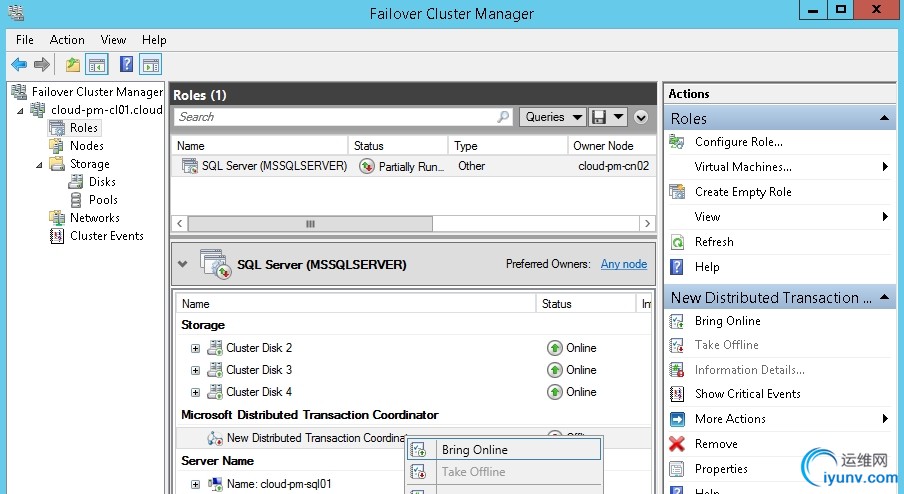This screenshot has height=494, width=904.
Task: Click the Owner Node column header
Action: (x=612, y=146)
